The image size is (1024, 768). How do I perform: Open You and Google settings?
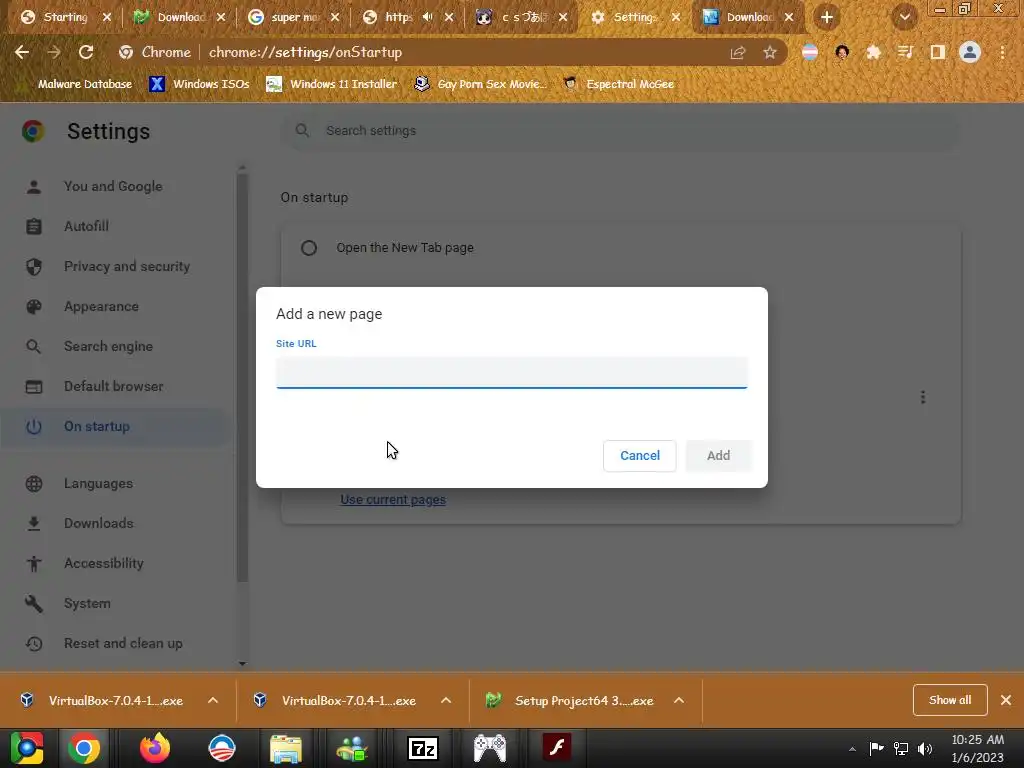pyautogui.click(x=113, y=186)
